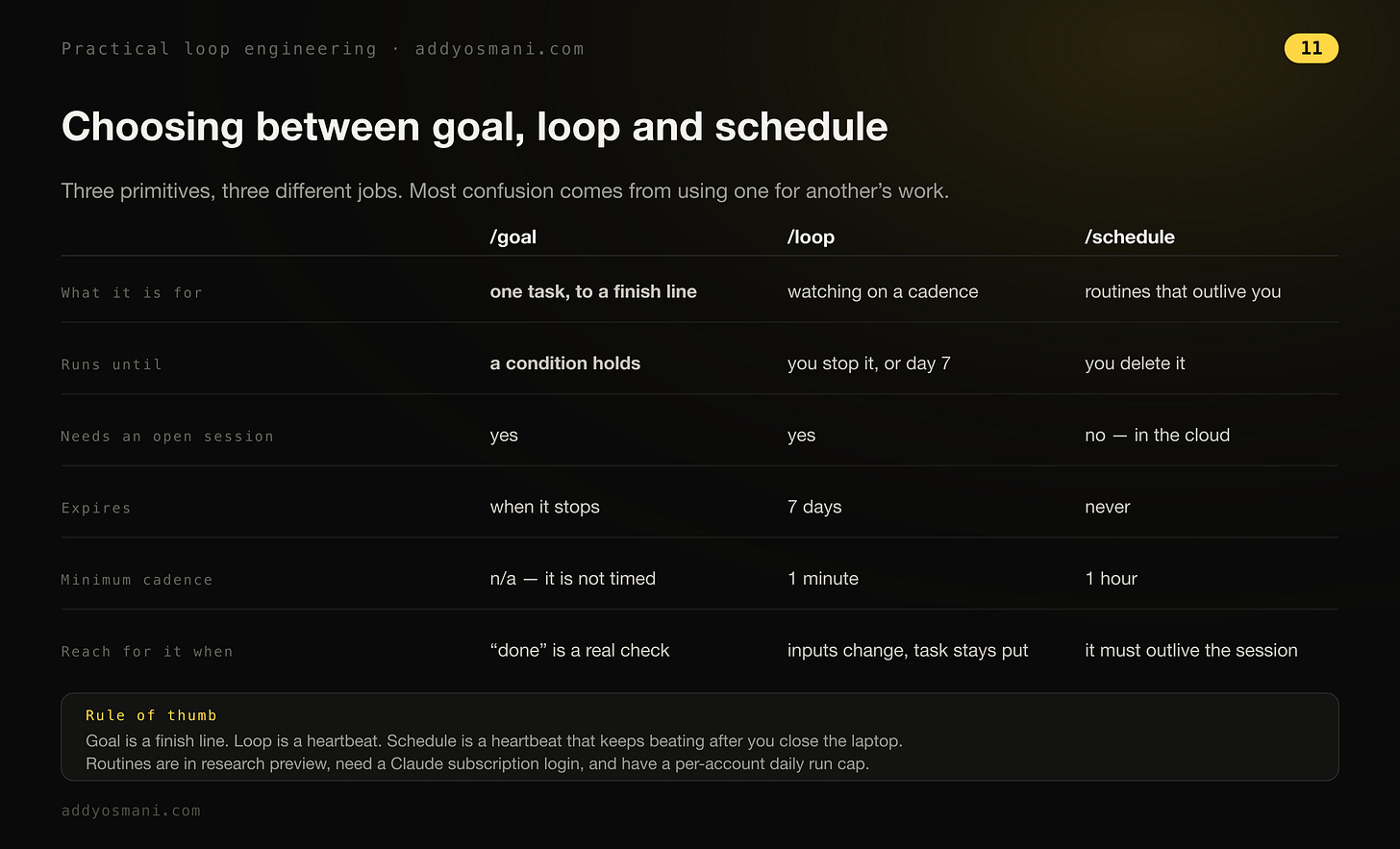The width and height of the screenshot is (1400, 849).
Task: Select the /schedule column header
Action: pyautogui.click(x=1130, y=237)
